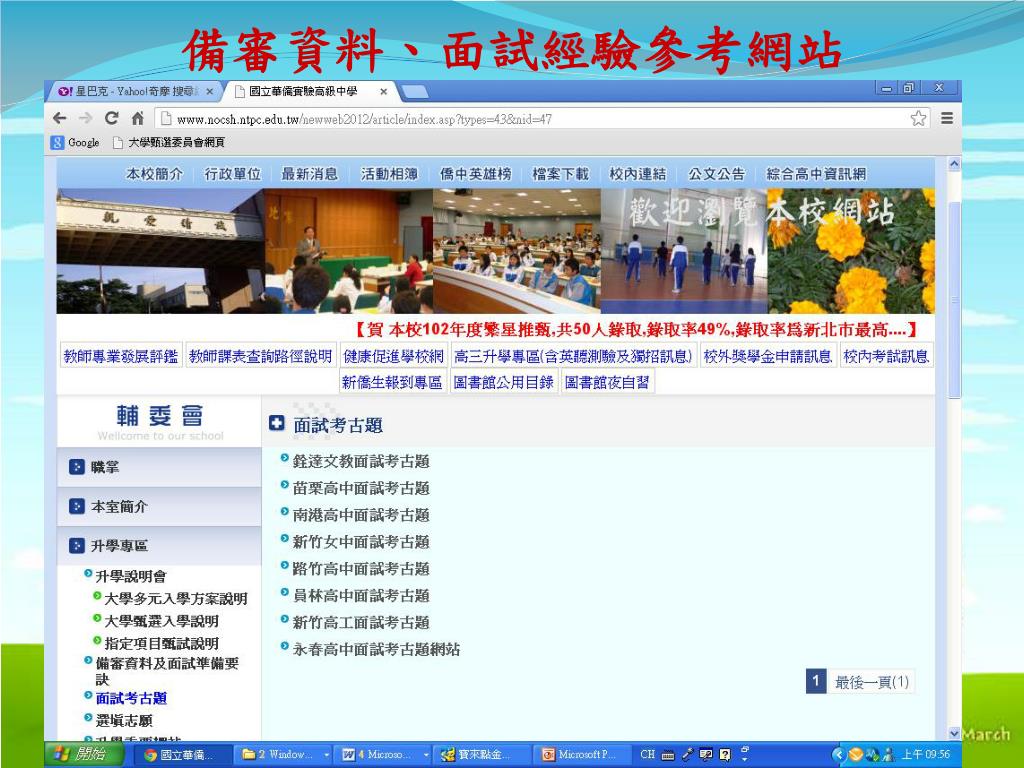
Task: Click the 教師專業發展評鑑 link
Action: (x=121, y=356)
